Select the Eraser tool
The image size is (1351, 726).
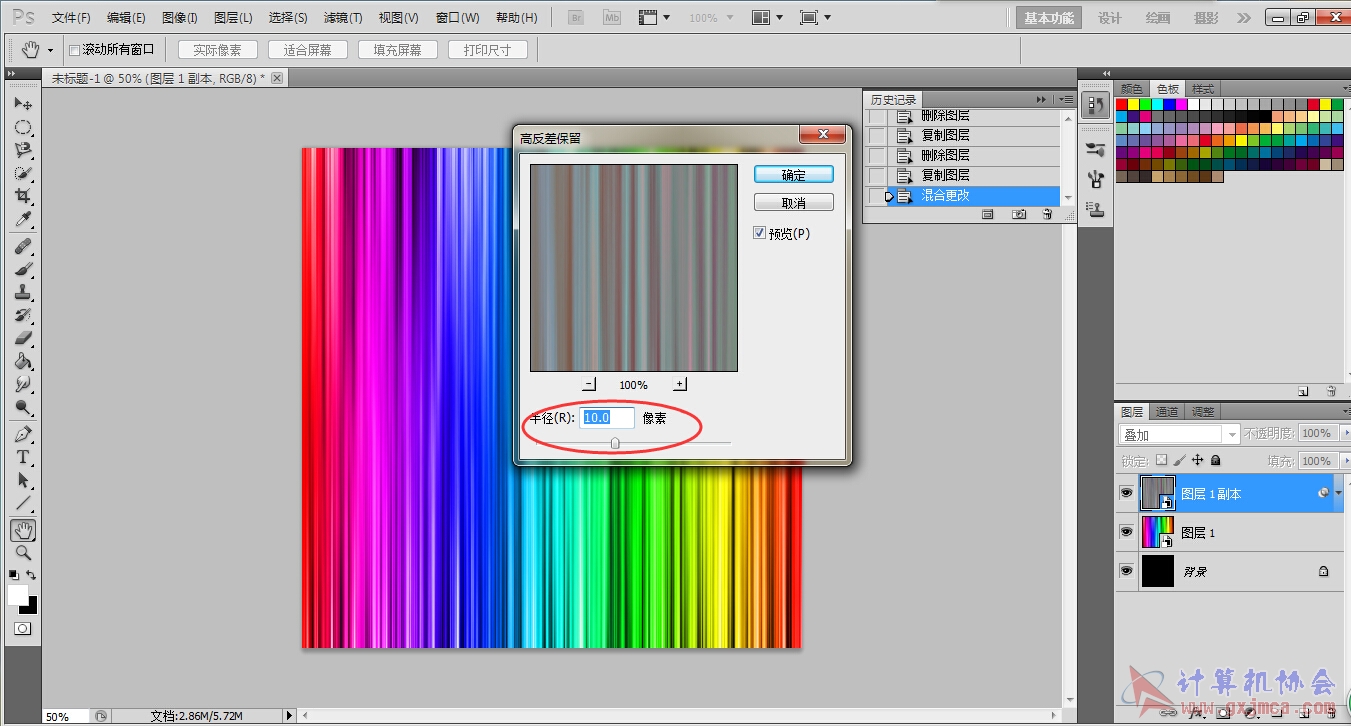click(23, 338)
